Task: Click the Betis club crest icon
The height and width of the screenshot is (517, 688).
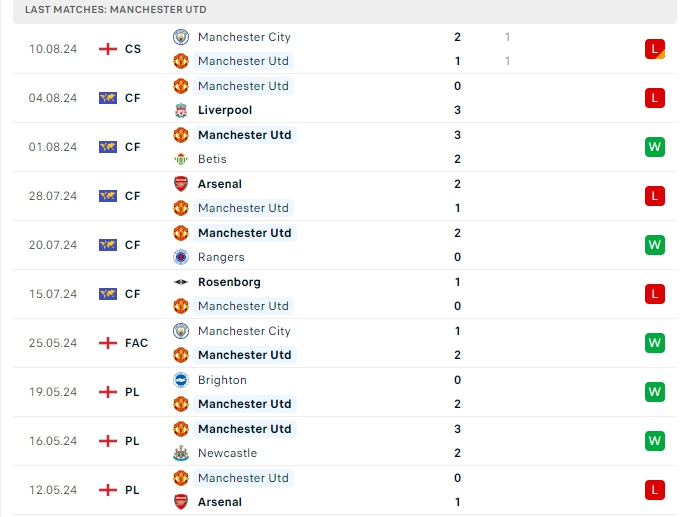Action: [x=181, y=159]
